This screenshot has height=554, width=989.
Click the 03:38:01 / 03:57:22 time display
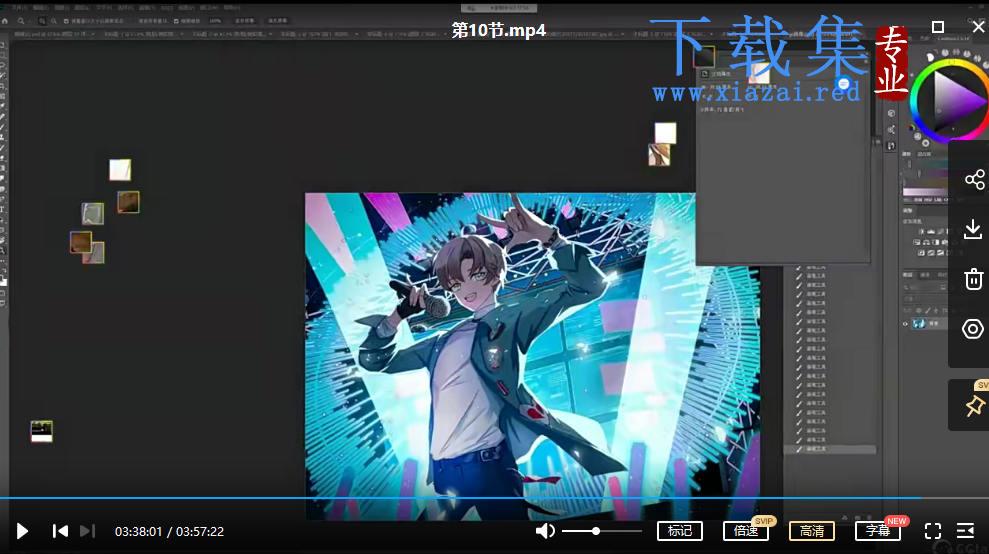169,531
